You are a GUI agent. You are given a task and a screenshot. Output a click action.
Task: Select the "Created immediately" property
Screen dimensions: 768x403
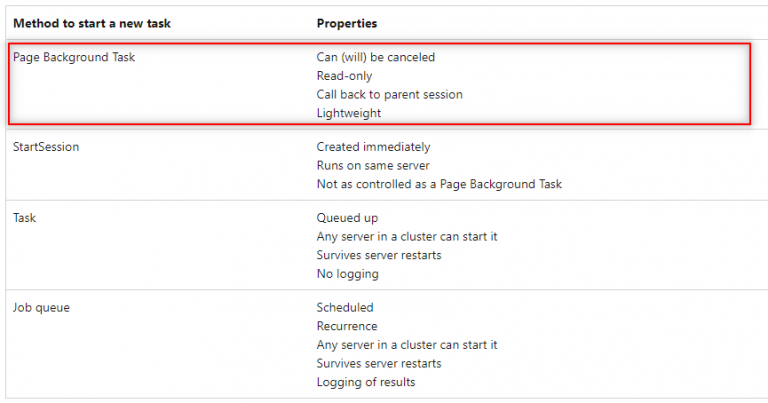click(x=373, y=147)
